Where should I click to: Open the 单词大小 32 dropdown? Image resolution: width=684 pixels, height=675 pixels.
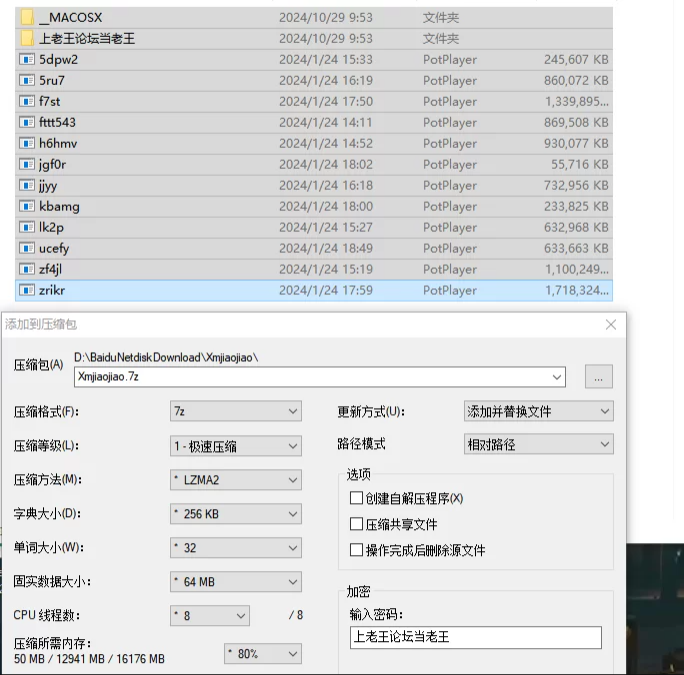[236, 548]
